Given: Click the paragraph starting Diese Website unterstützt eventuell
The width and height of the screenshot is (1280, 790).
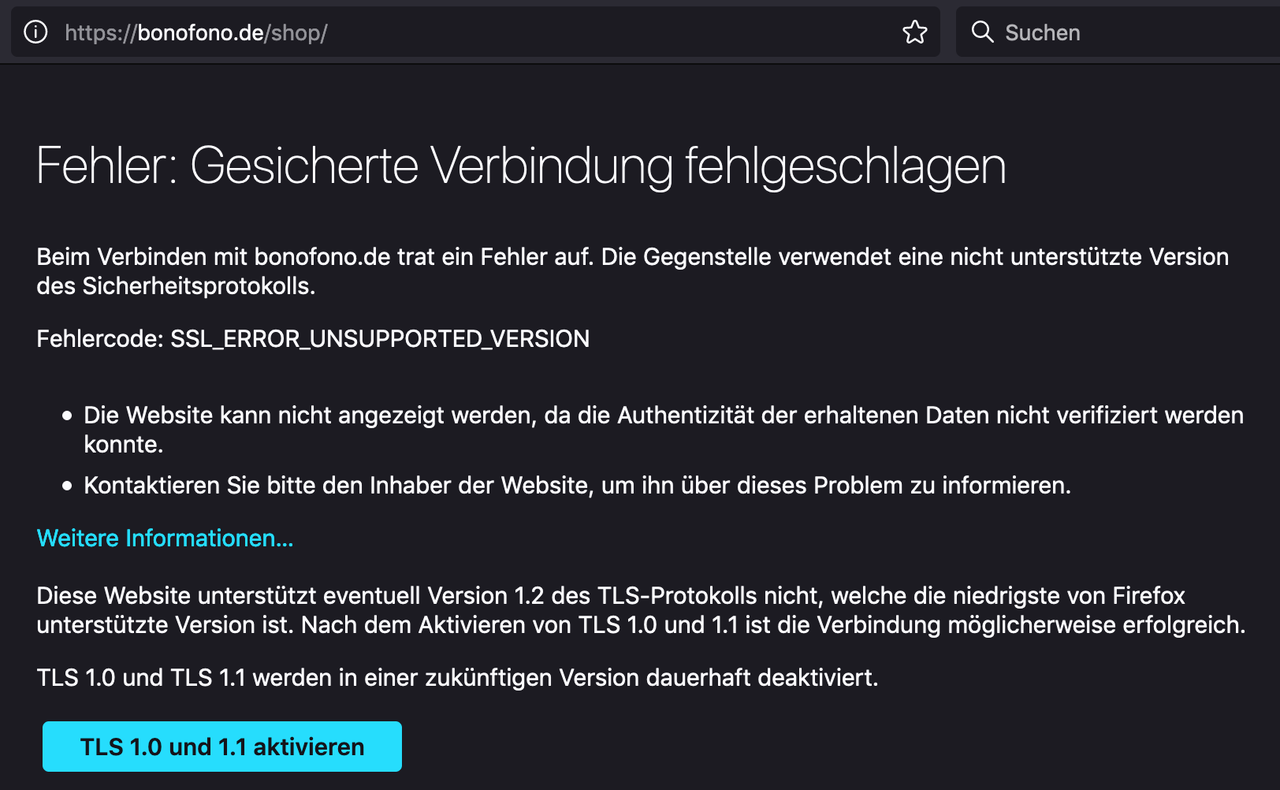Looking at the screenshot, I should point(641,611).
